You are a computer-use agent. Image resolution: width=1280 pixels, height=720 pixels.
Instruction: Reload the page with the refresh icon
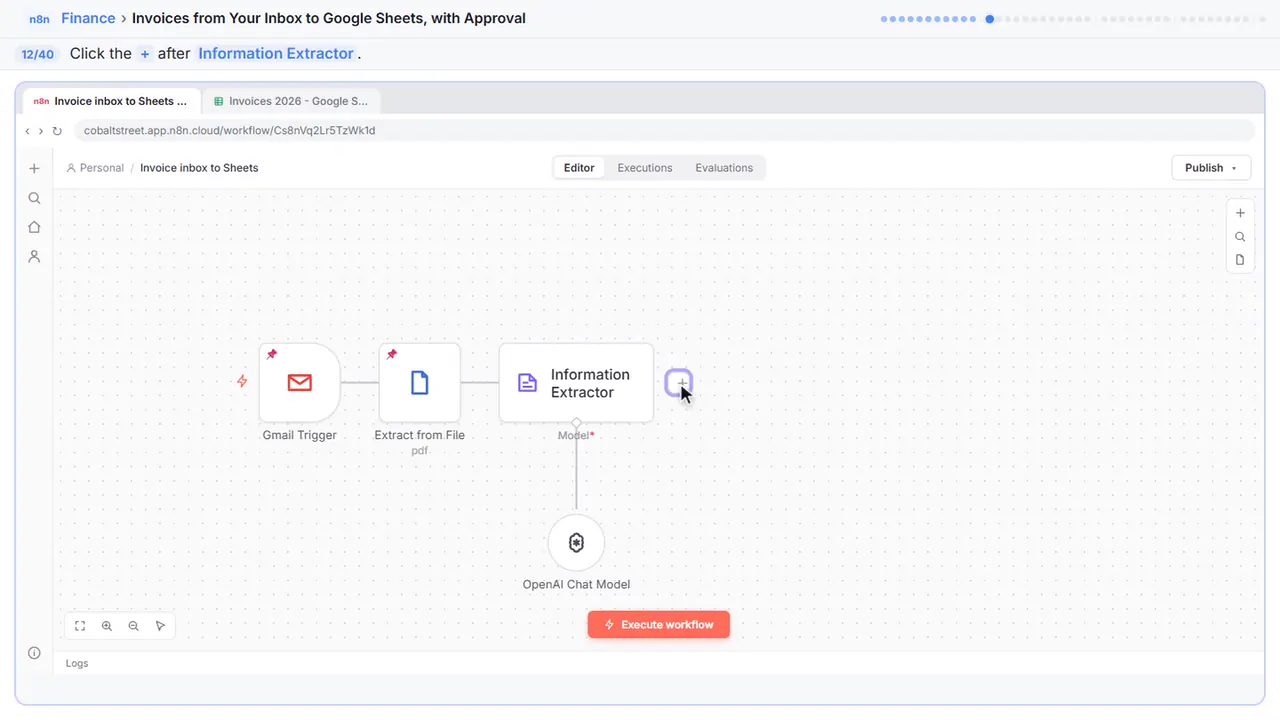tap(57, 131)
